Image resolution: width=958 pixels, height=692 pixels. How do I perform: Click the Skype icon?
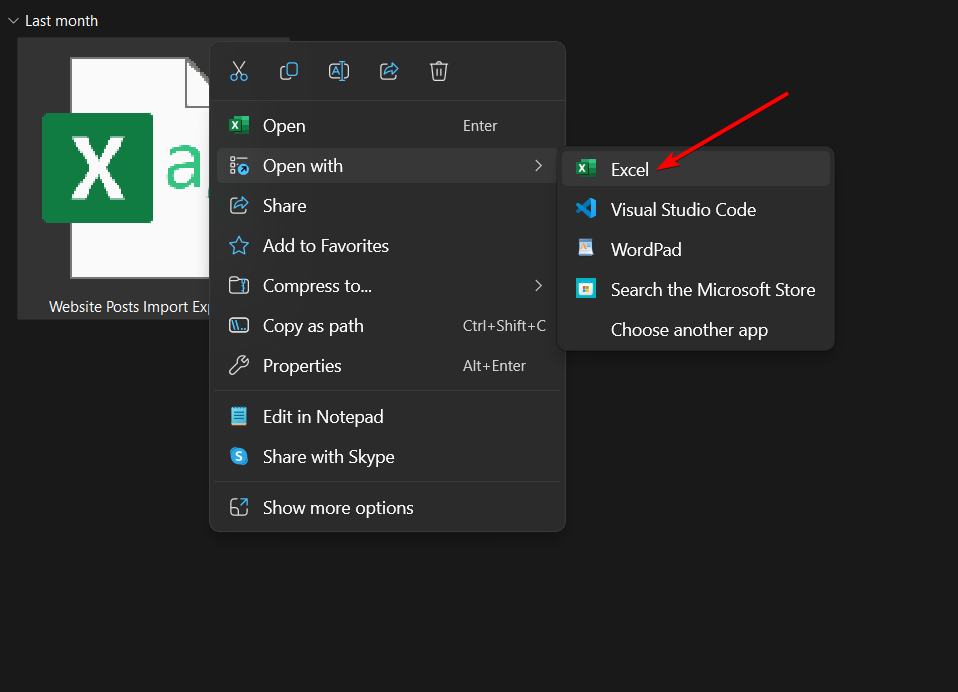239,456
